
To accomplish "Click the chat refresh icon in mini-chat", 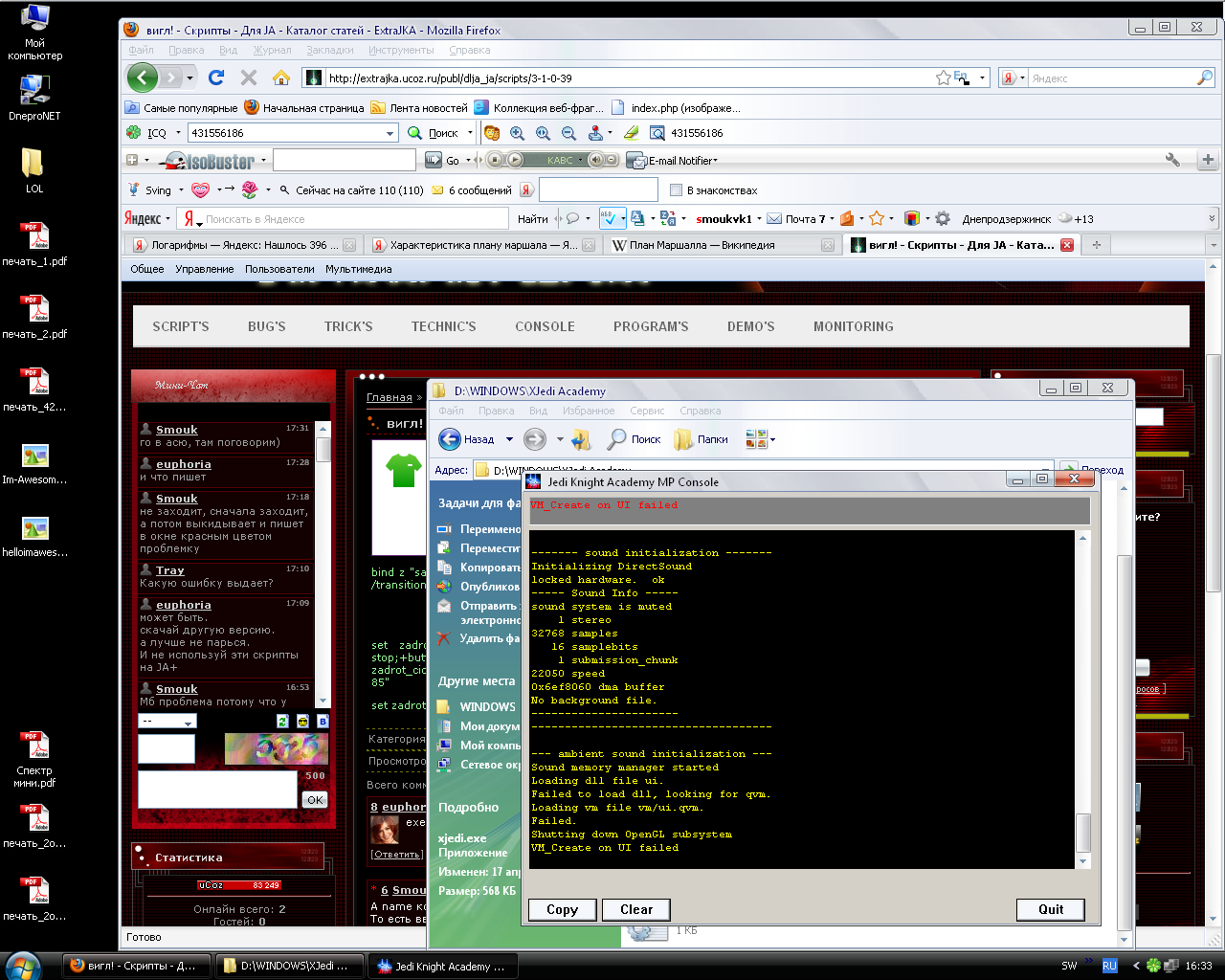I will (x=282, y=721).
